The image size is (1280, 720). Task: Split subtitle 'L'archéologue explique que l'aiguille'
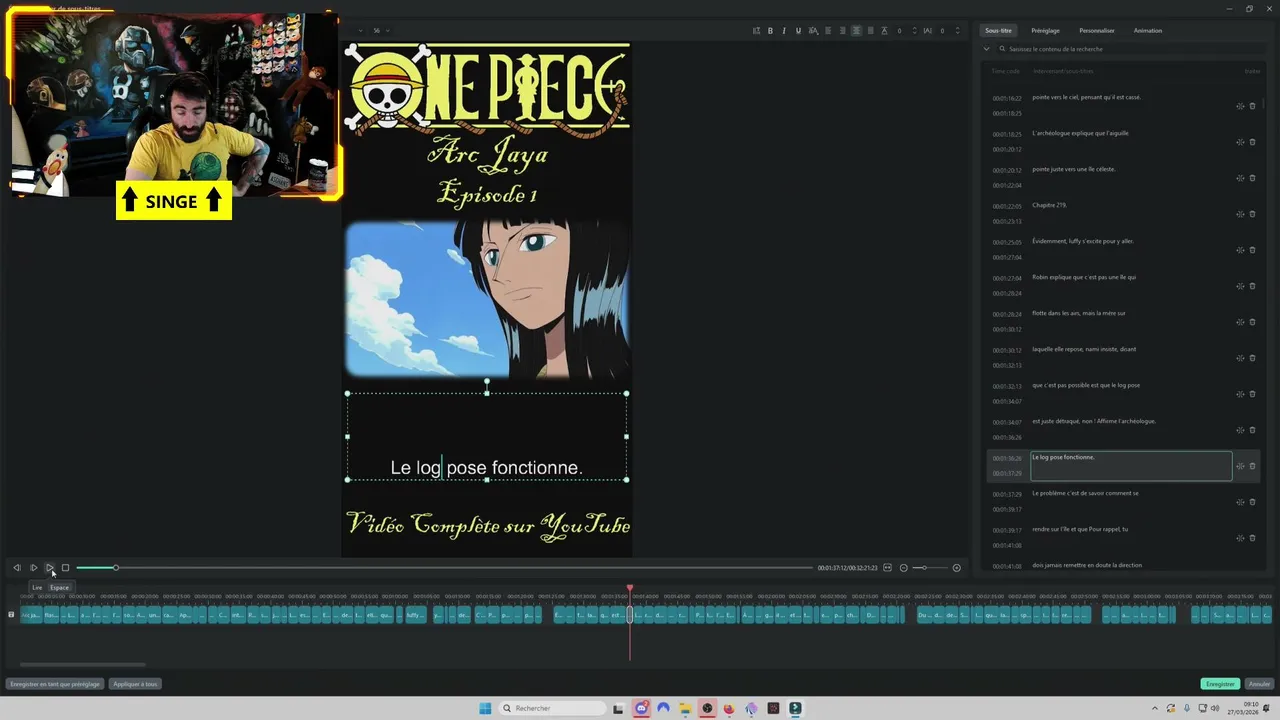point(1240,142)
